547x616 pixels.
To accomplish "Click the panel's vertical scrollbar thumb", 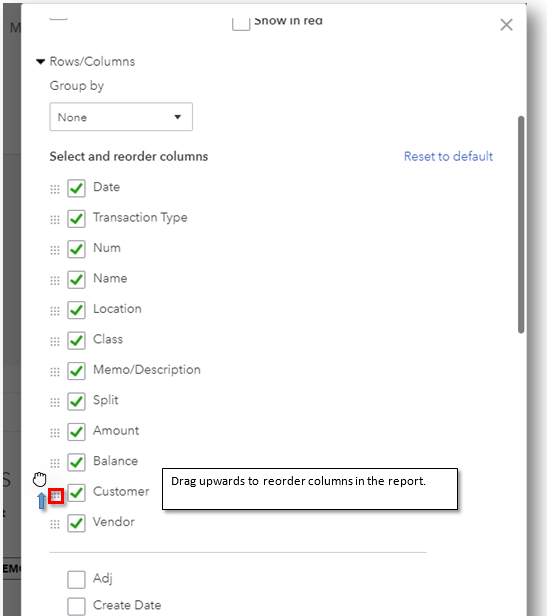I will click(x=521, y=225).
